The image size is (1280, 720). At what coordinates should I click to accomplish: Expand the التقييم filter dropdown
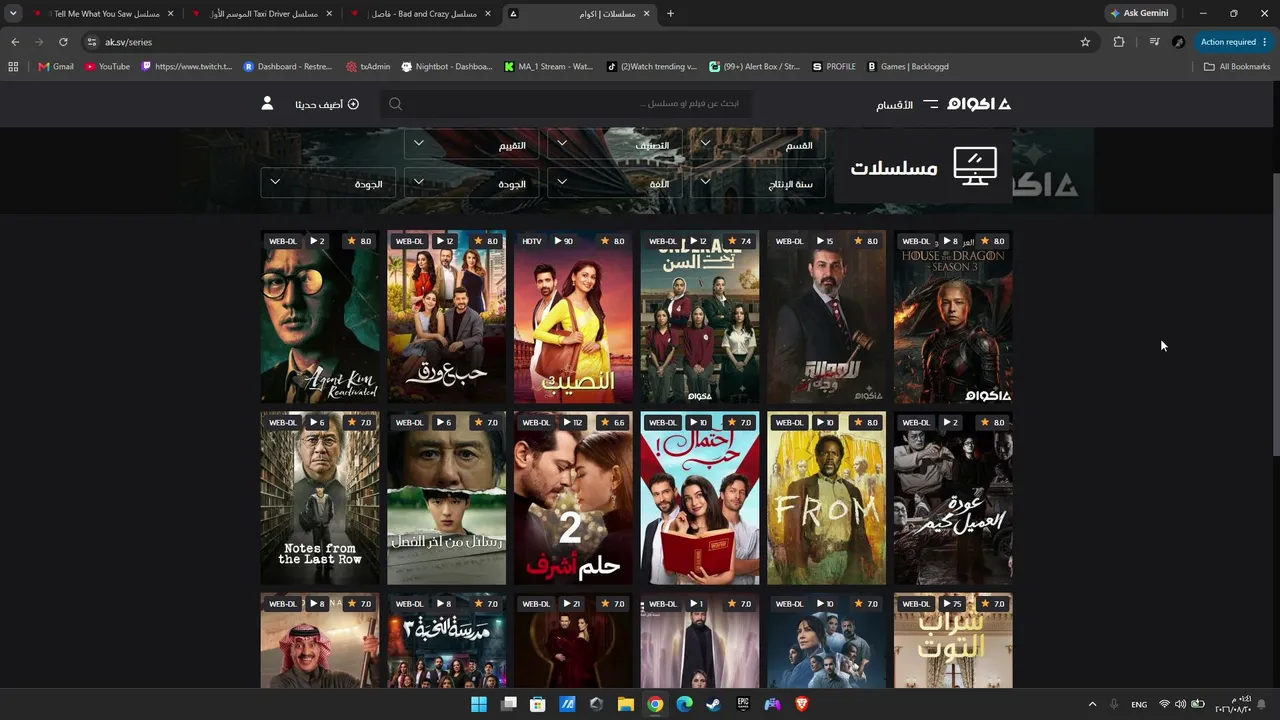click(471, 145)
